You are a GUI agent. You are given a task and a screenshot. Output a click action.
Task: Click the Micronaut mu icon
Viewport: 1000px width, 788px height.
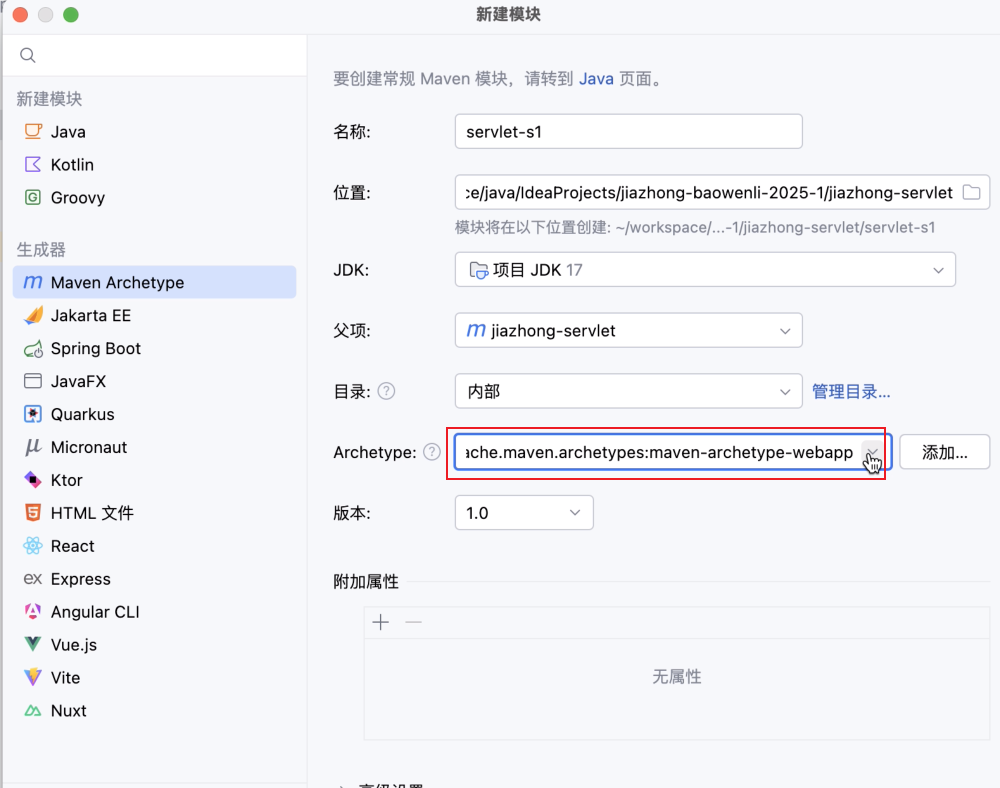tap(33, 448)
